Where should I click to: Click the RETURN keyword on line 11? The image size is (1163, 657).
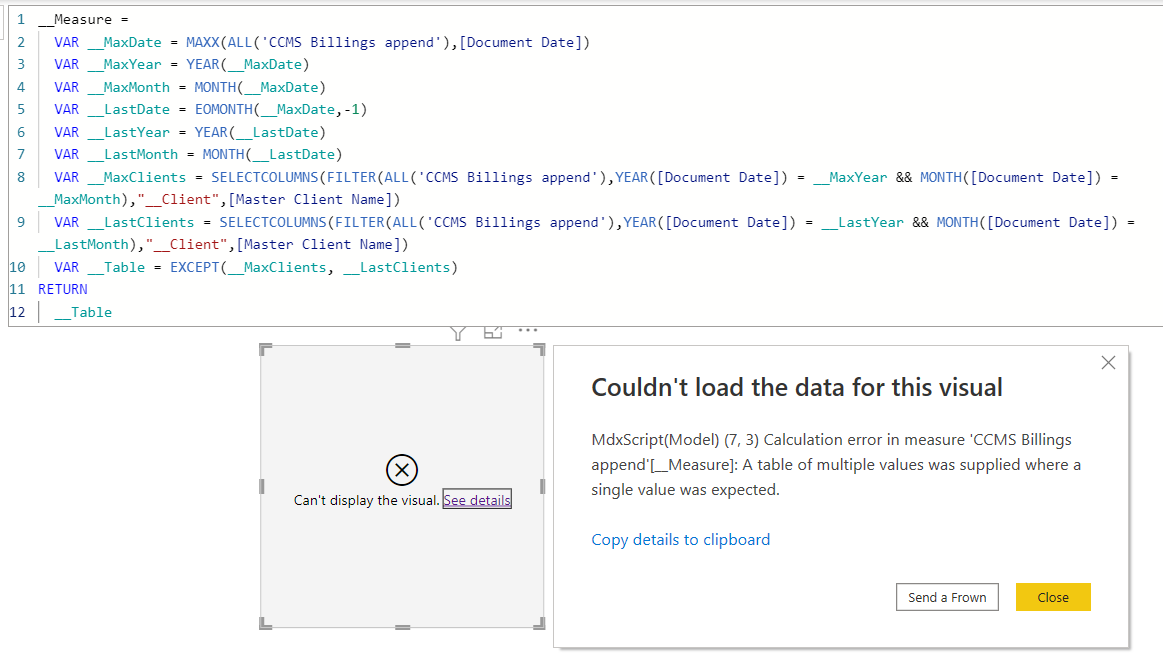(x=63, y=289)
